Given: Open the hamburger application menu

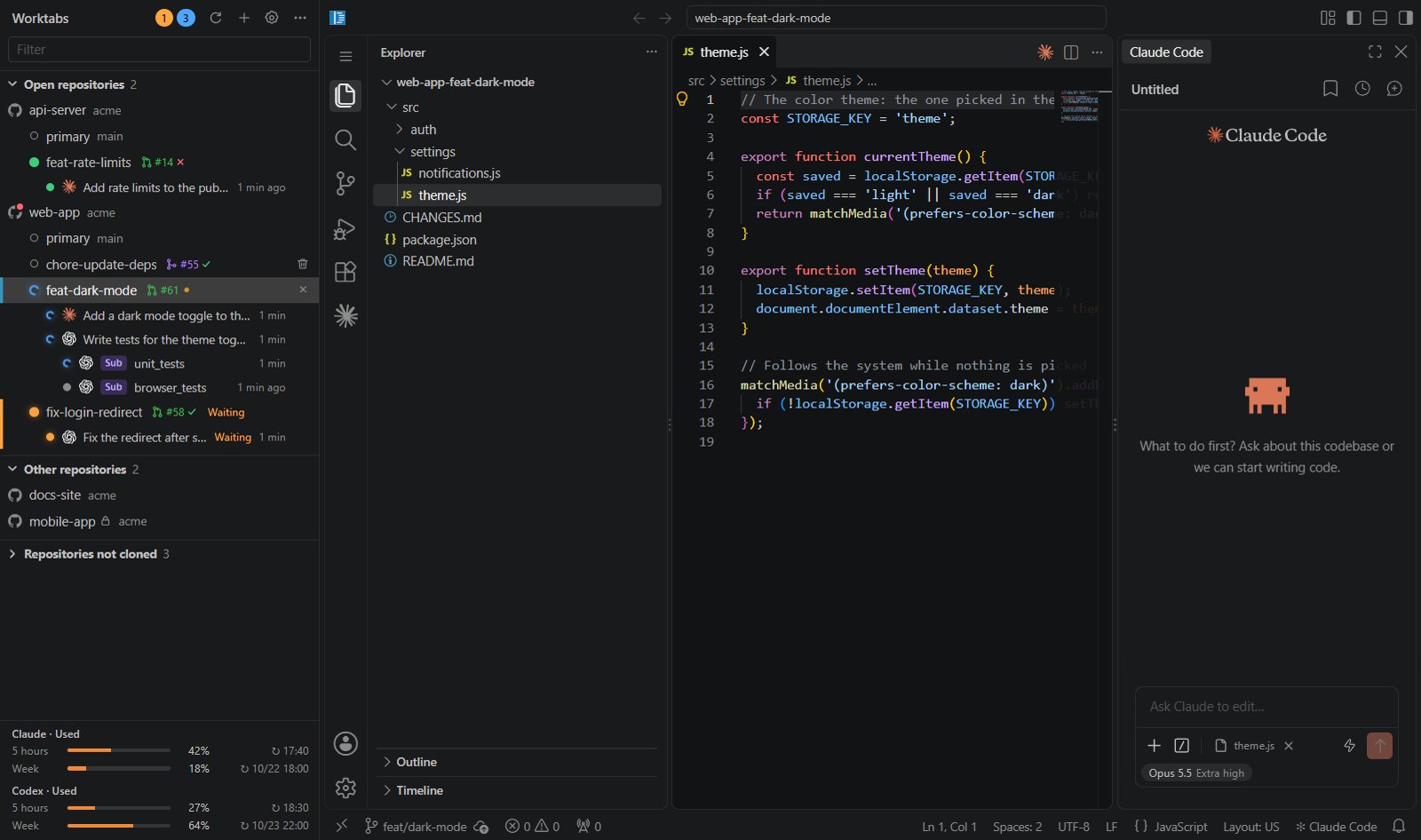Looking at the screenshot, I should click(x=345, y=56).
